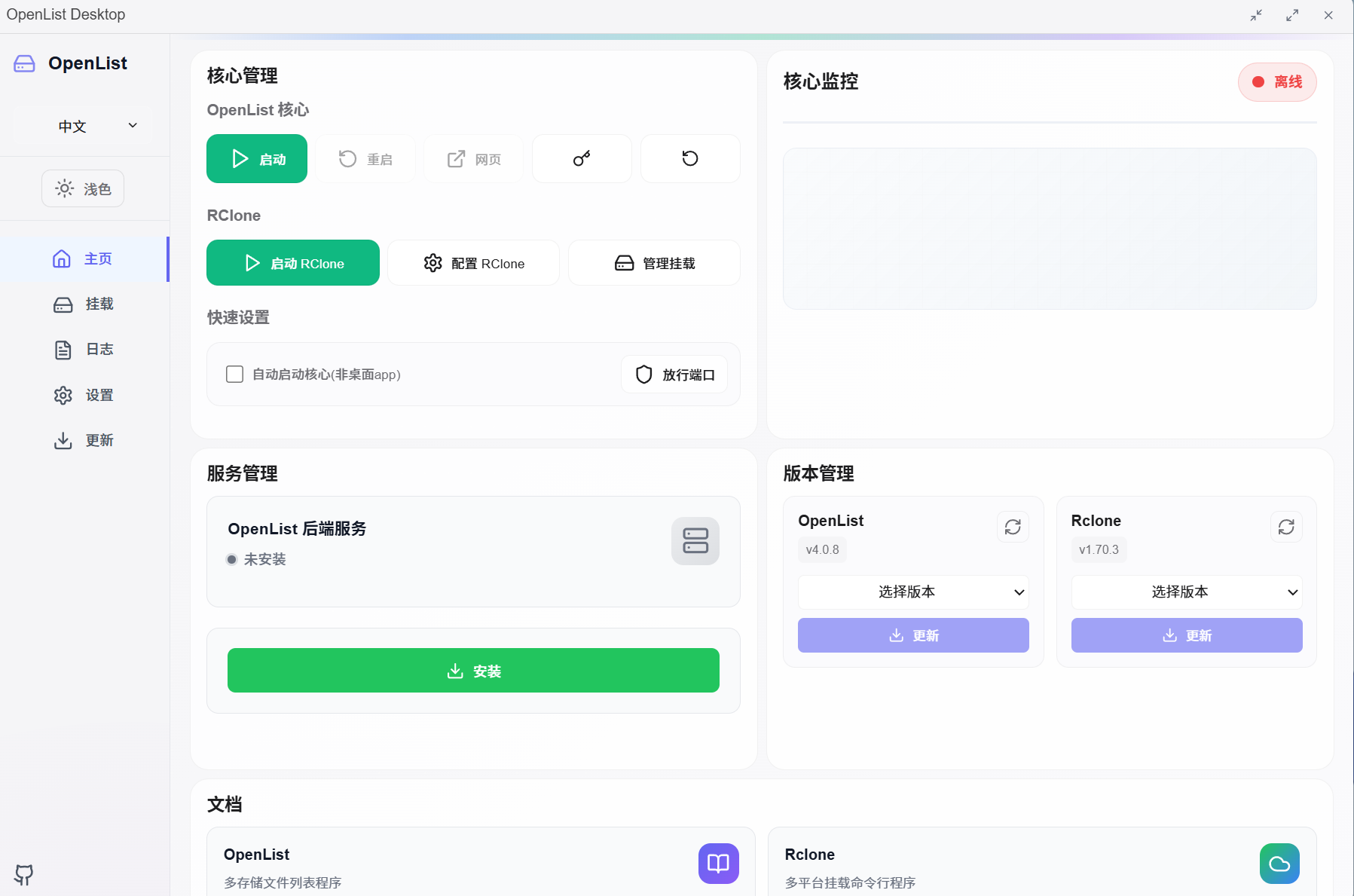Expand Rclone 选择版本 dropdown
This screenshot has height=896, width=1354.
click(1187, 592)
